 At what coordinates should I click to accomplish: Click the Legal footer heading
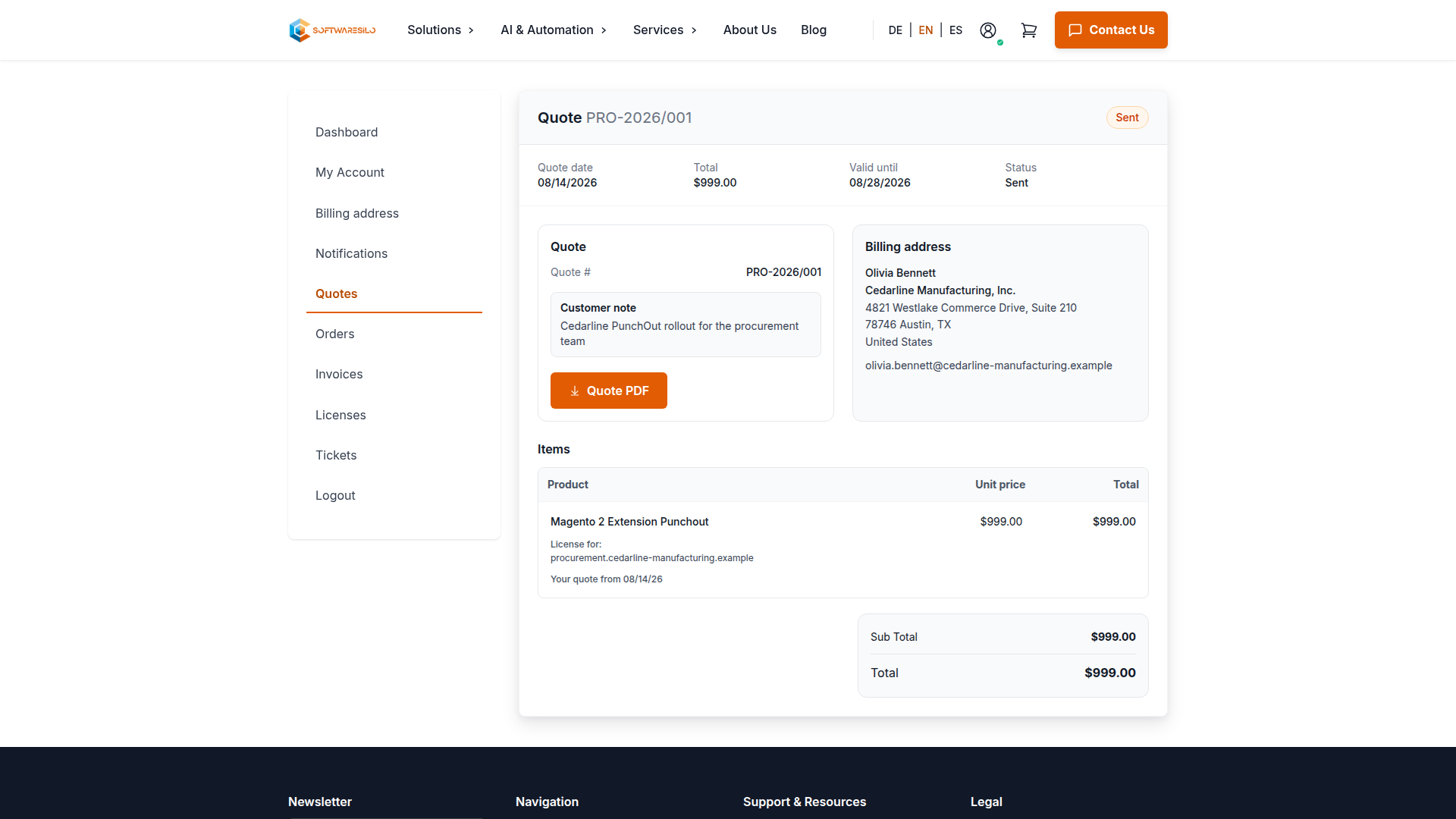click(x=987, y=802)
